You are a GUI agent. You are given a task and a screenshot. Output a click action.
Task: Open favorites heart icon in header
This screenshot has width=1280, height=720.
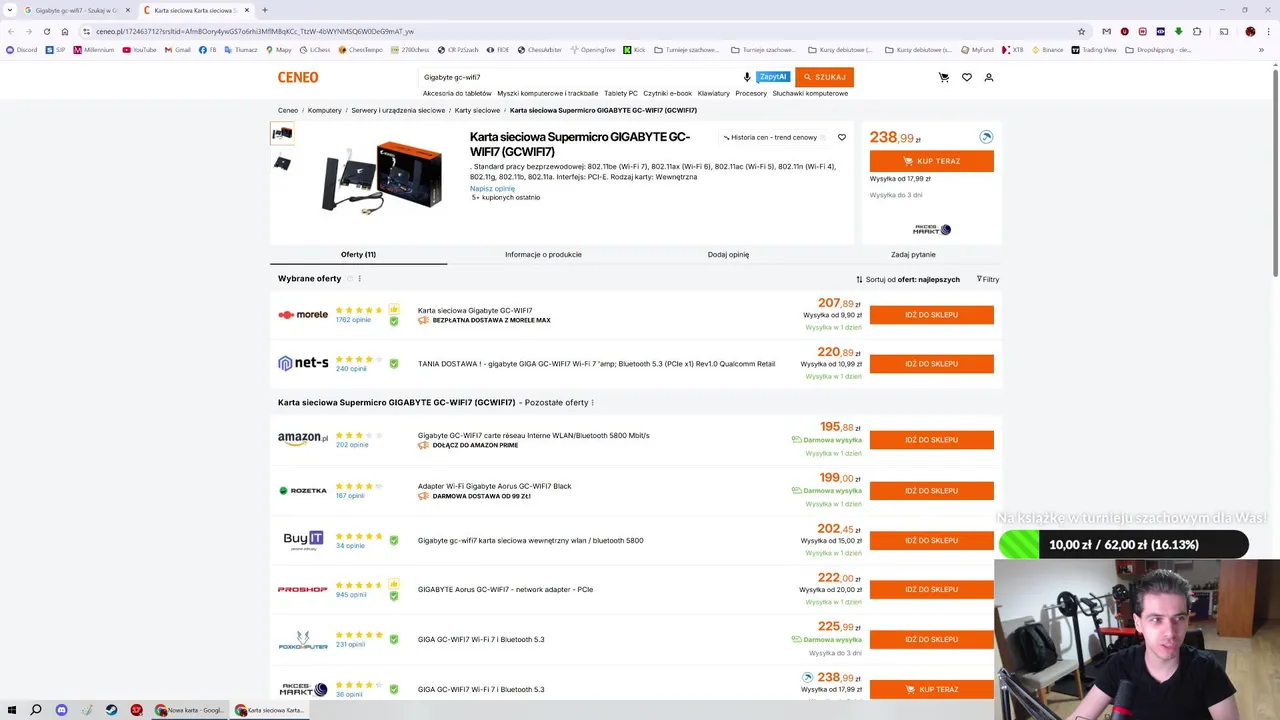[966, 77]
